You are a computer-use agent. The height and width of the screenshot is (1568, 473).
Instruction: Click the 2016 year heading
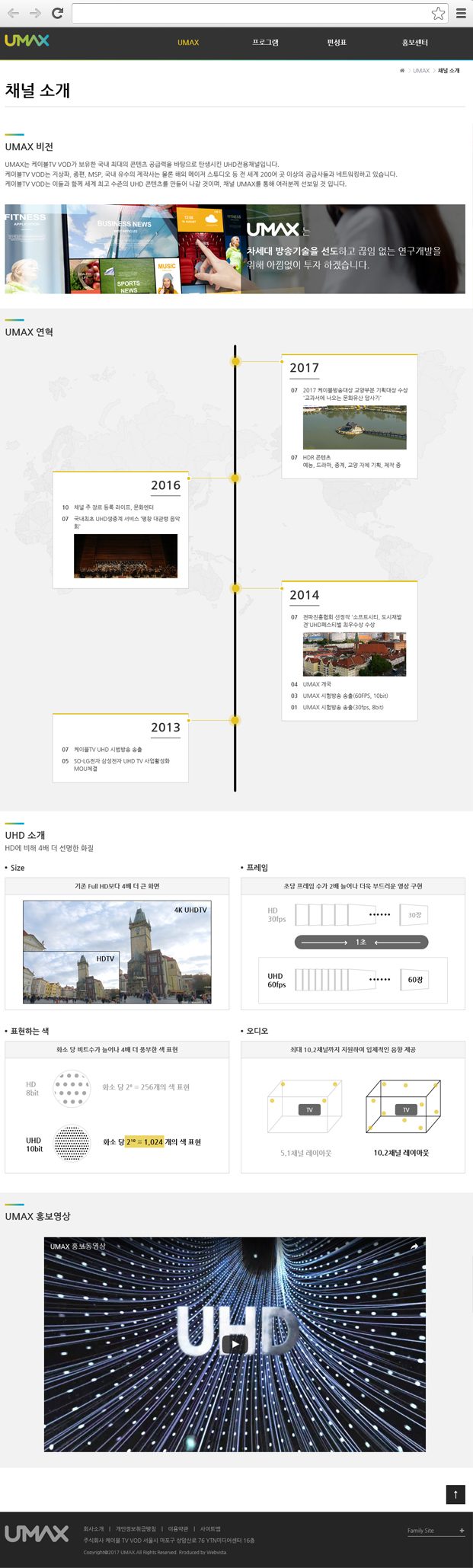165,485
